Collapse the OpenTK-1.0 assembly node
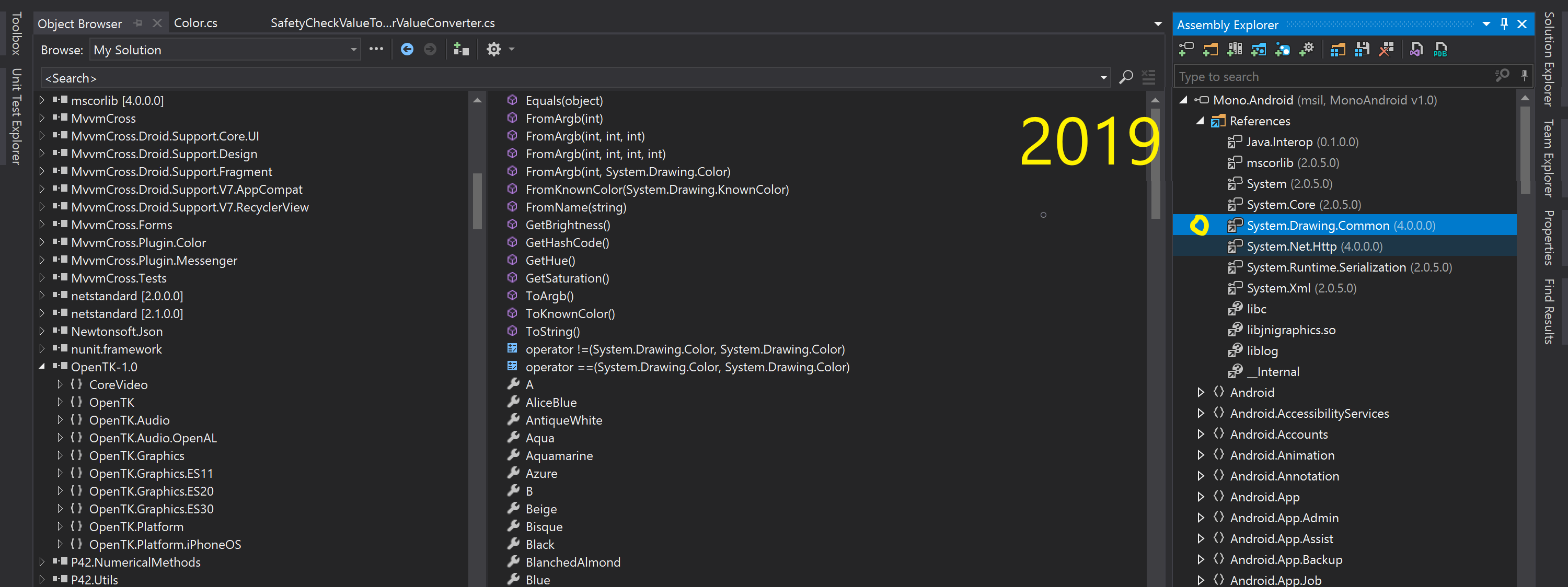Viewport: 1568px width, 587px height. click(41, 366)
